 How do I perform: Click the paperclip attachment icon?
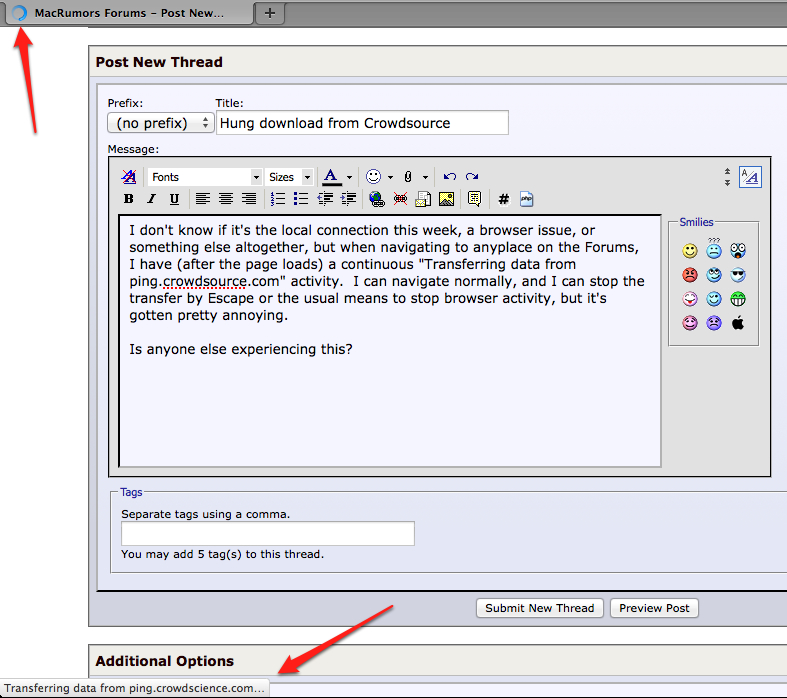(408, 177)
